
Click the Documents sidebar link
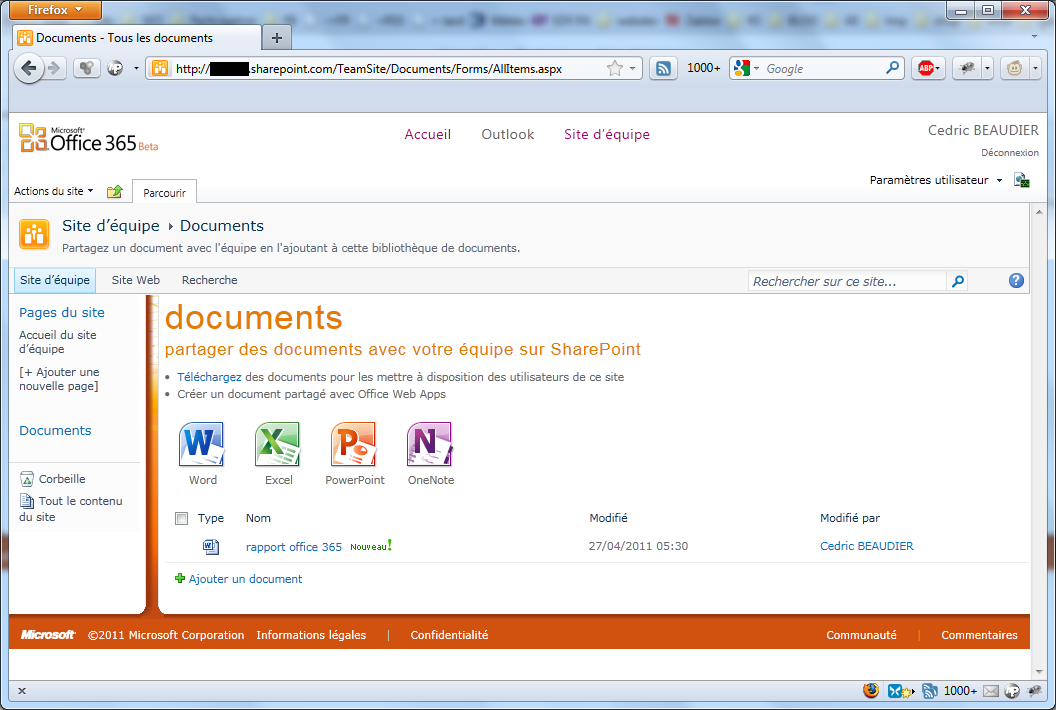[55, 430]
